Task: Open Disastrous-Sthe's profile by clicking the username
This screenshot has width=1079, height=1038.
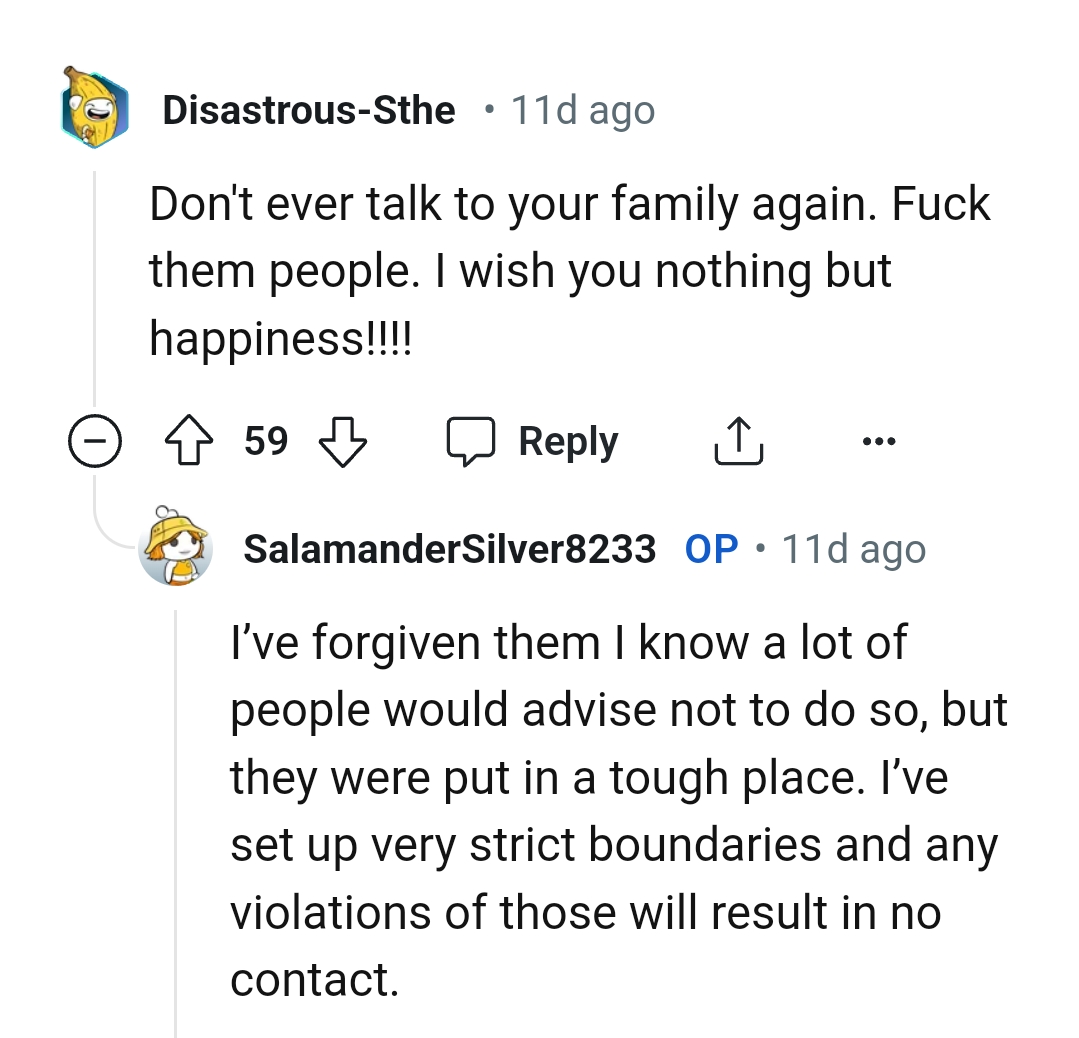Action: [x=310, y=110]
